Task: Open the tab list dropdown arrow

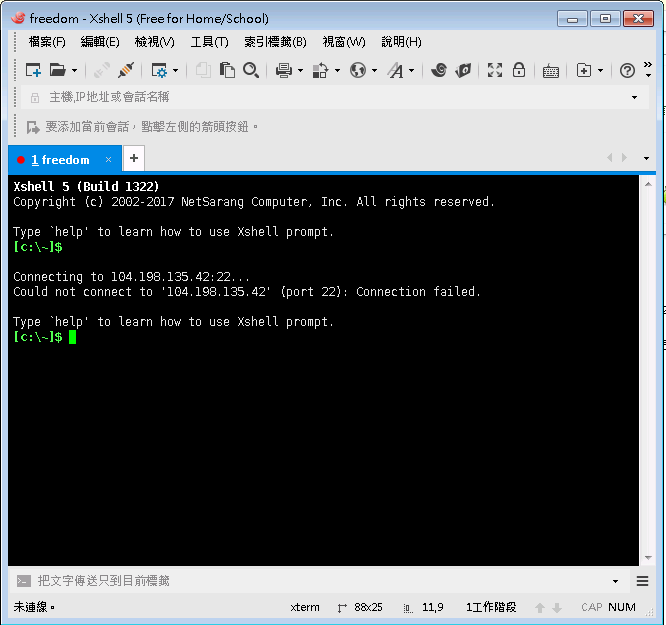Action: tap(646, 158)
